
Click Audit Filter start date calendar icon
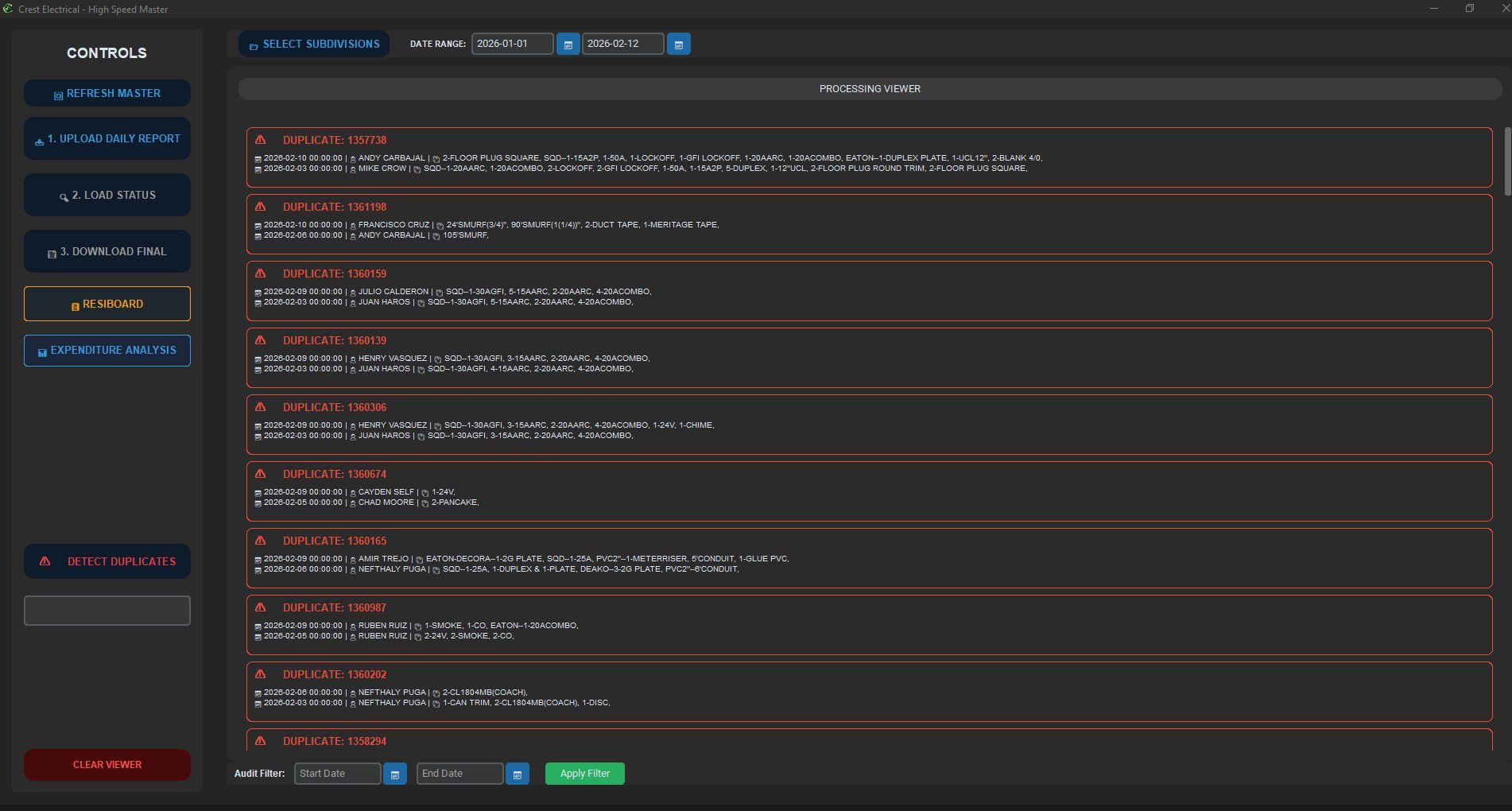click(395, 774)
